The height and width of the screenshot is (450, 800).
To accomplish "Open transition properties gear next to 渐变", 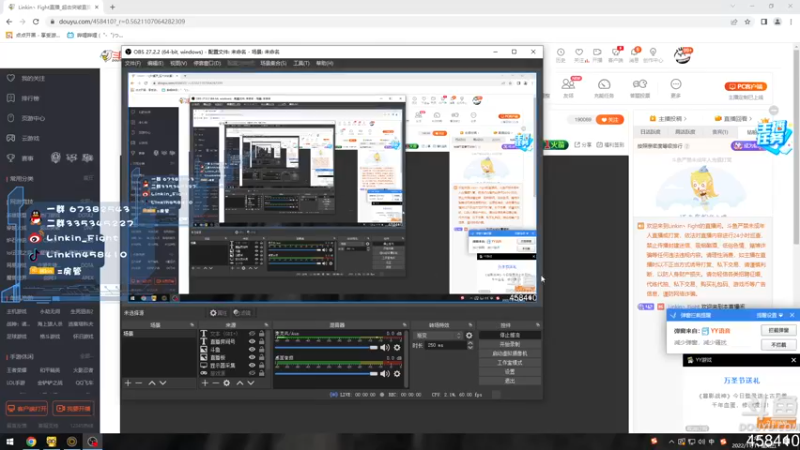I will coord(469,335).
